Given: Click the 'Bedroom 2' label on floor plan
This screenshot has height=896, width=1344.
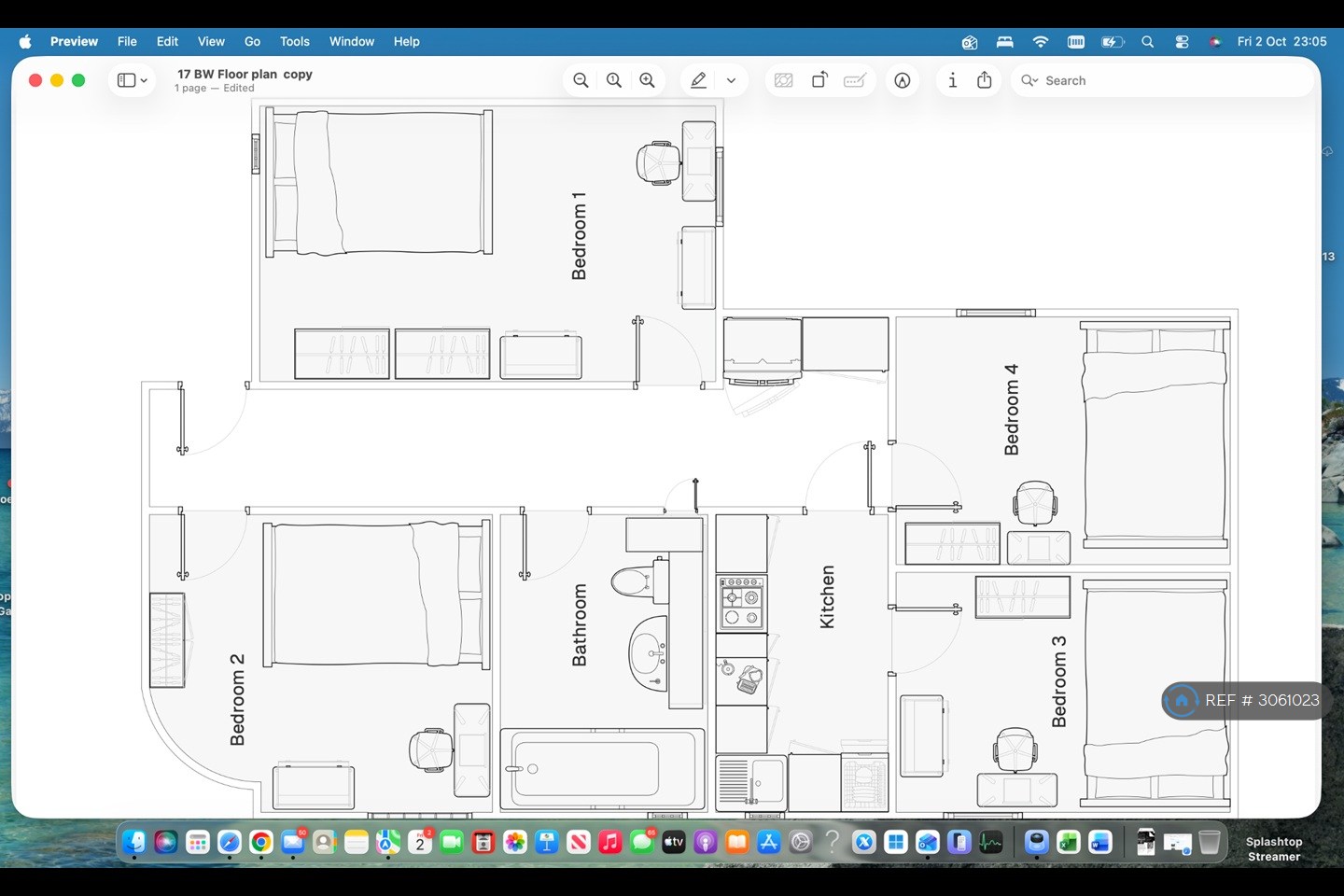Looking at the screenshot, I should click(x=237, y=700).
